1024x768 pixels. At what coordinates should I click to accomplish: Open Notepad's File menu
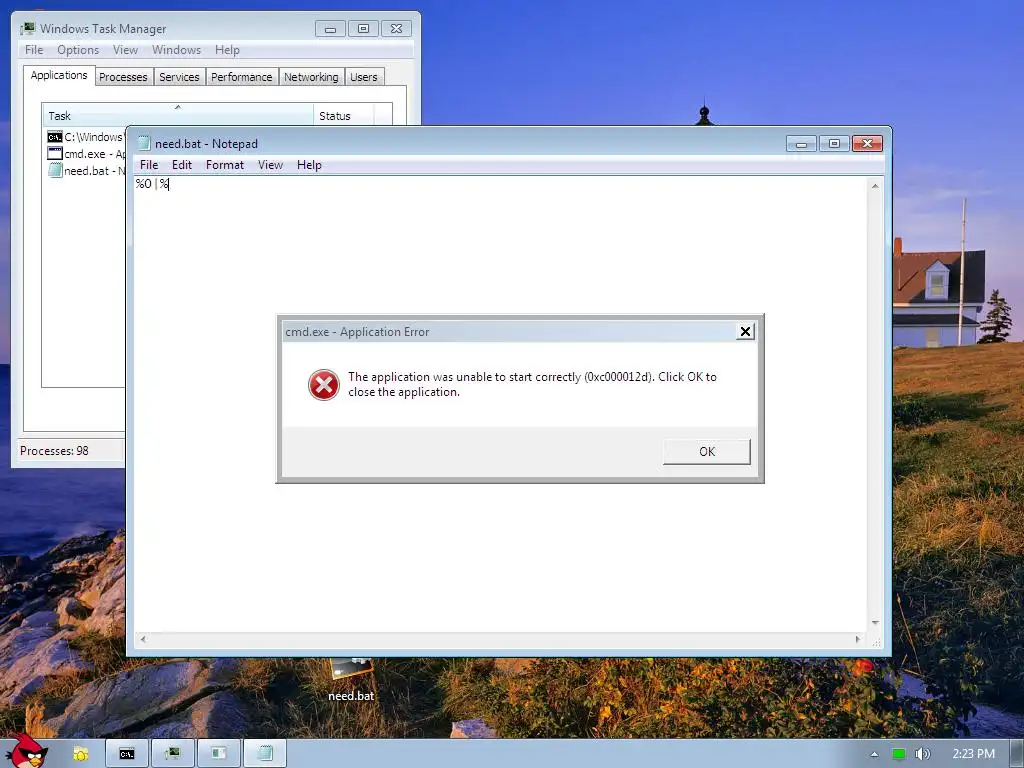point(149,165)
